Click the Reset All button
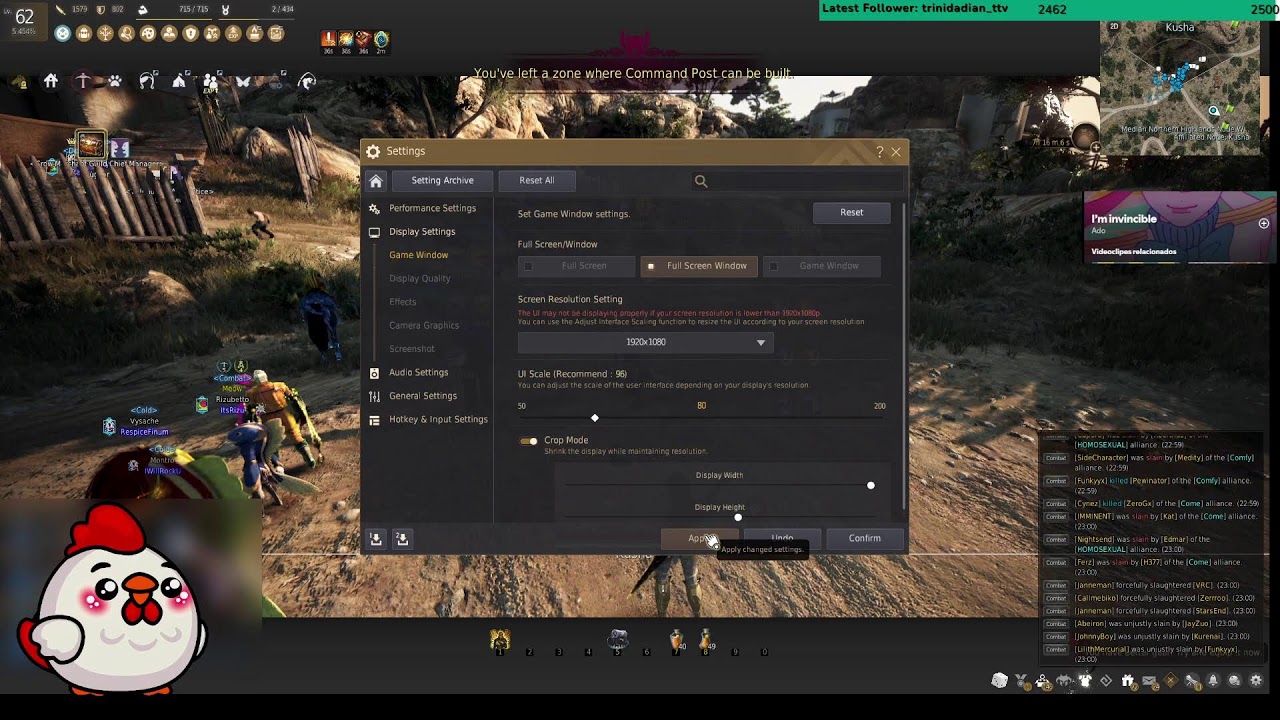Screen dimensions: 1280x720 [x=536, y=180]
